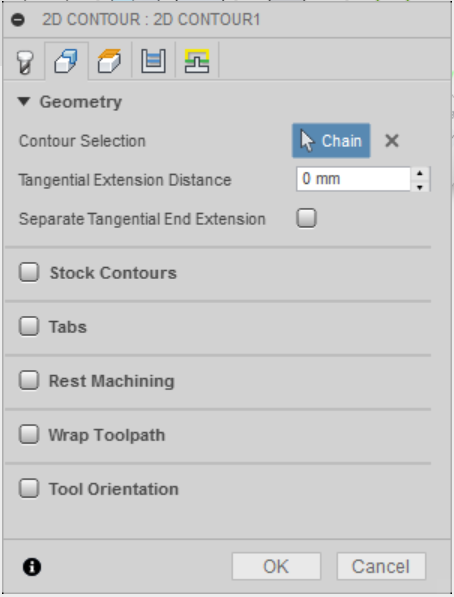Increase Tangential Extension Distance with up arrow
The width and height of the screenshot is (454, 597).
tap(420, 173)
